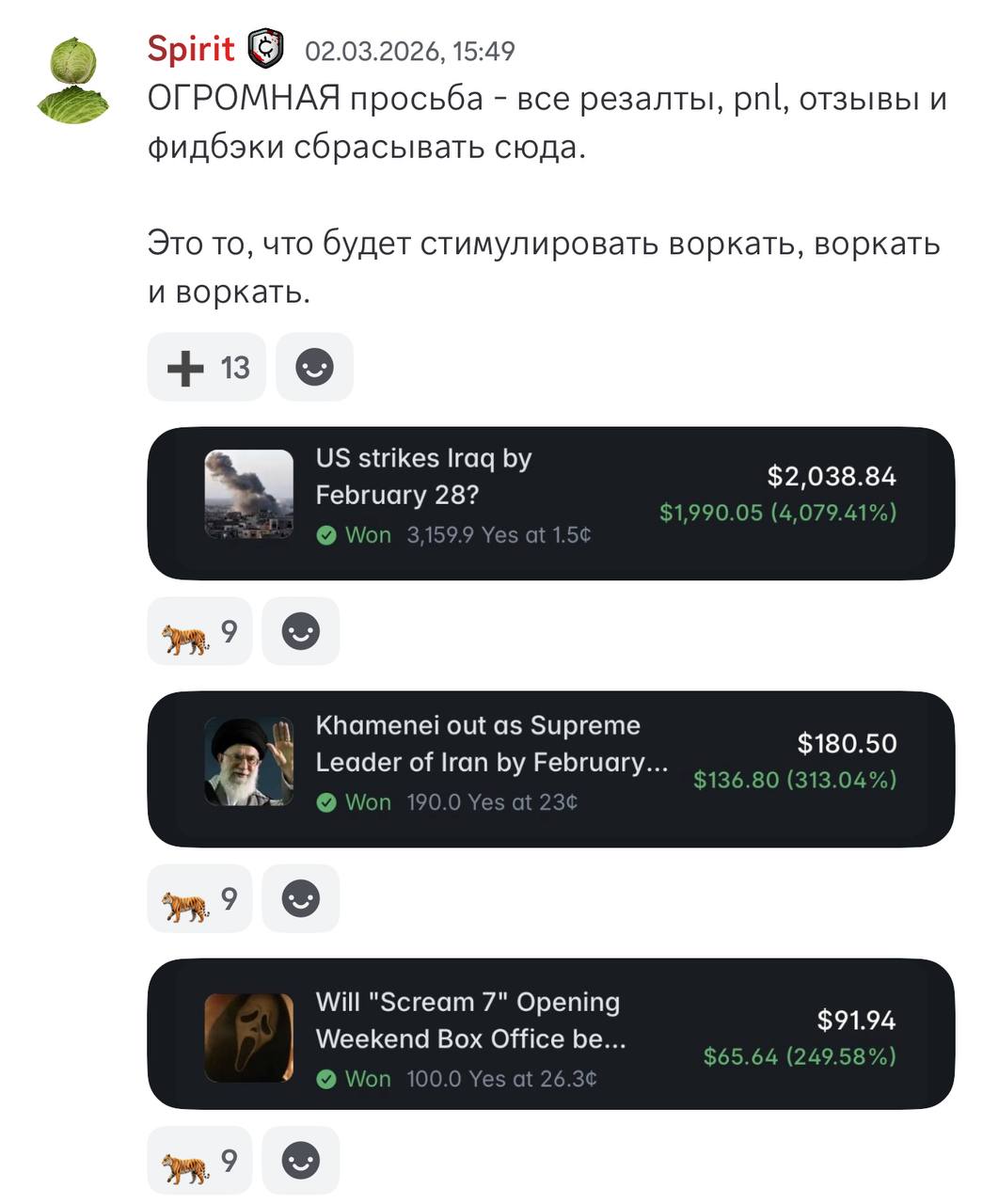Click the Spirit username

coord(191,48)
